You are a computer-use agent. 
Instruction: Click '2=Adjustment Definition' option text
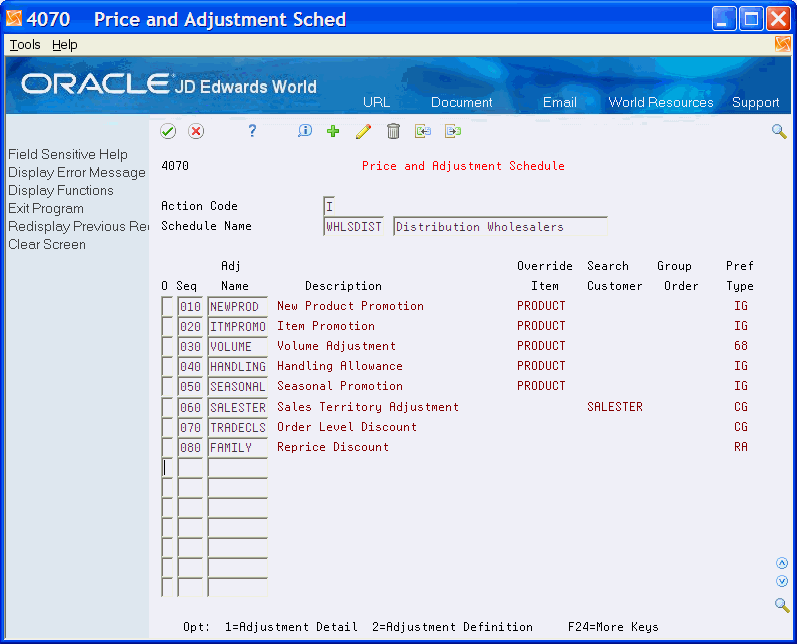pos(452,627)
